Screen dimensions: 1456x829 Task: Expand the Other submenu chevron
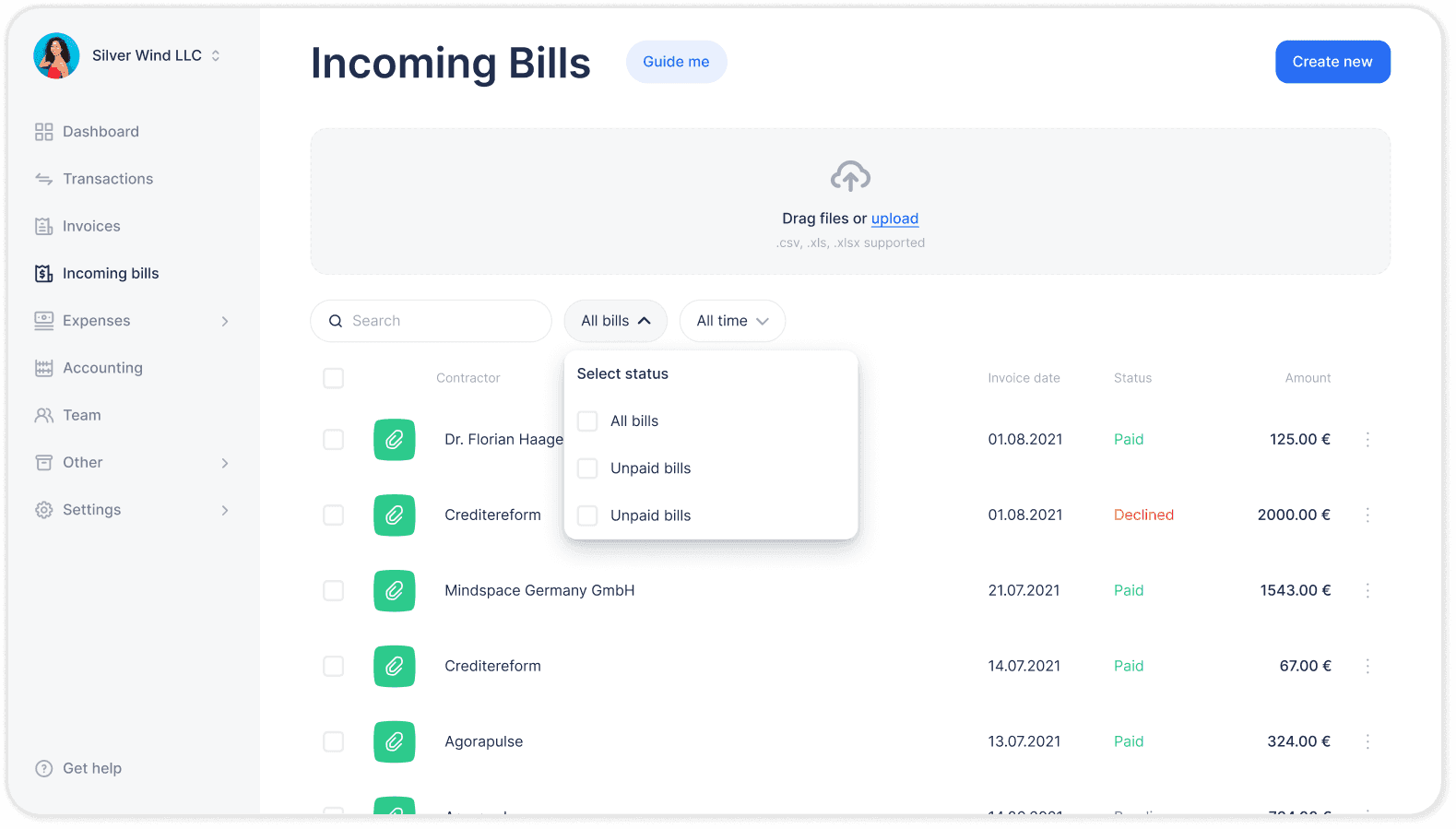(225, 463)
